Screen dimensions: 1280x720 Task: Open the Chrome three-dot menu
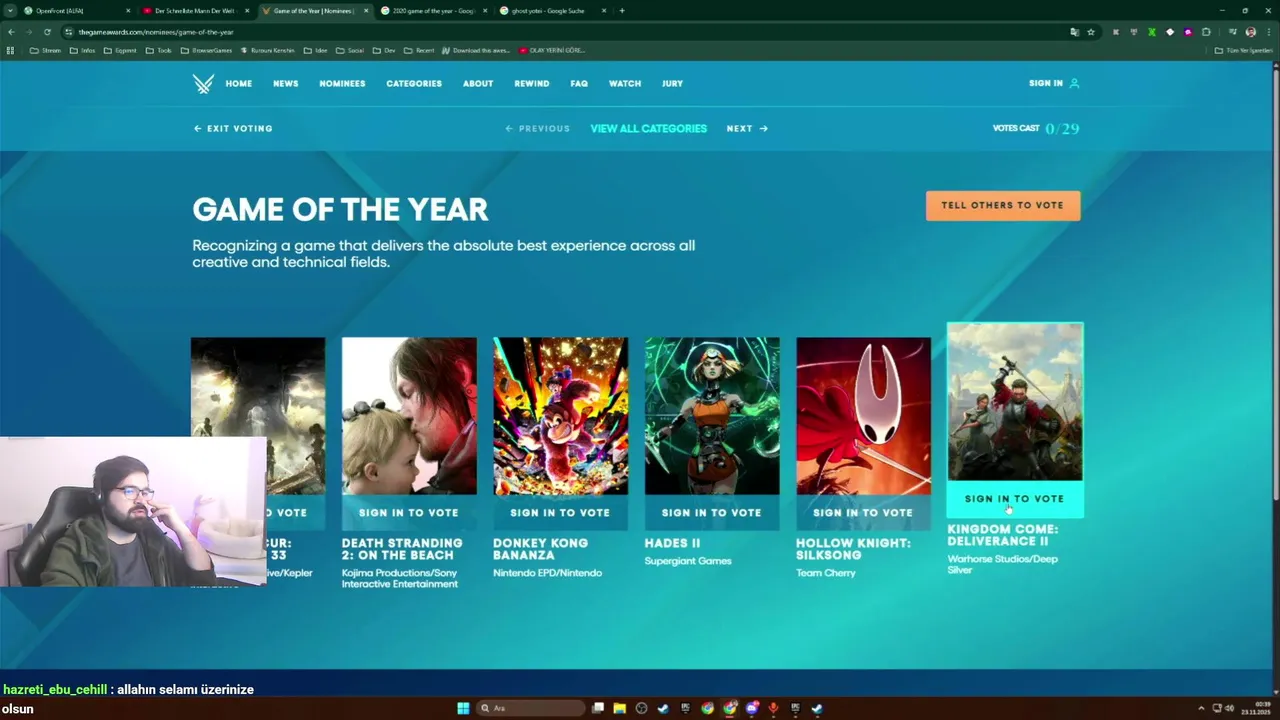coord(1268,32)
